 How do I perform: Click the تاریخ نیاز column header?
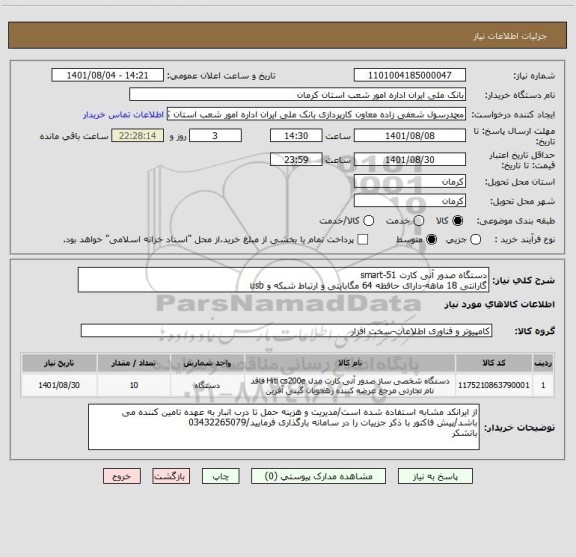coord(59,363)
